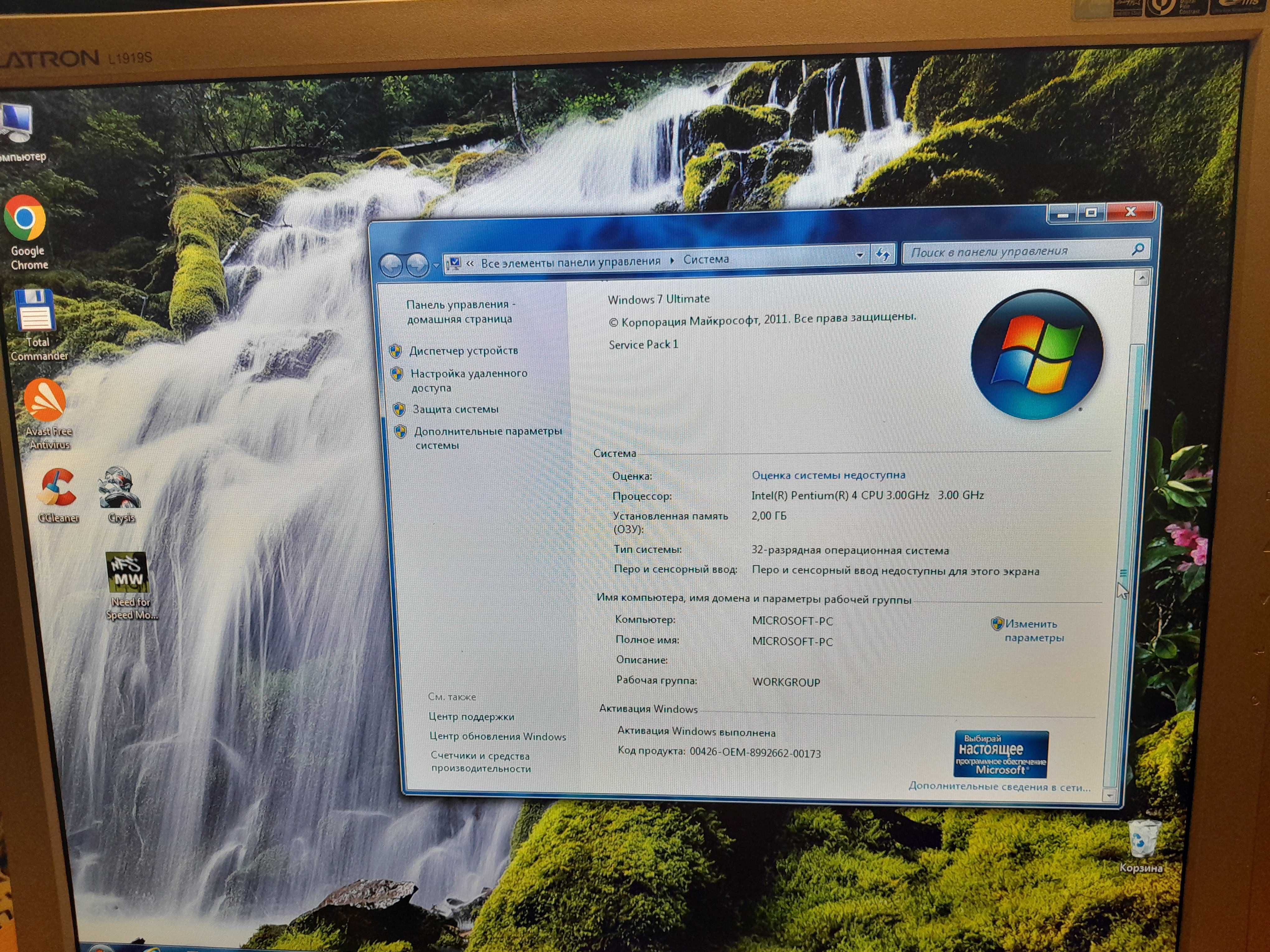Click scrollbar down arrow in System window
The width and height of the screenshot is (1270, 952).
click(x=1109, y=796)
